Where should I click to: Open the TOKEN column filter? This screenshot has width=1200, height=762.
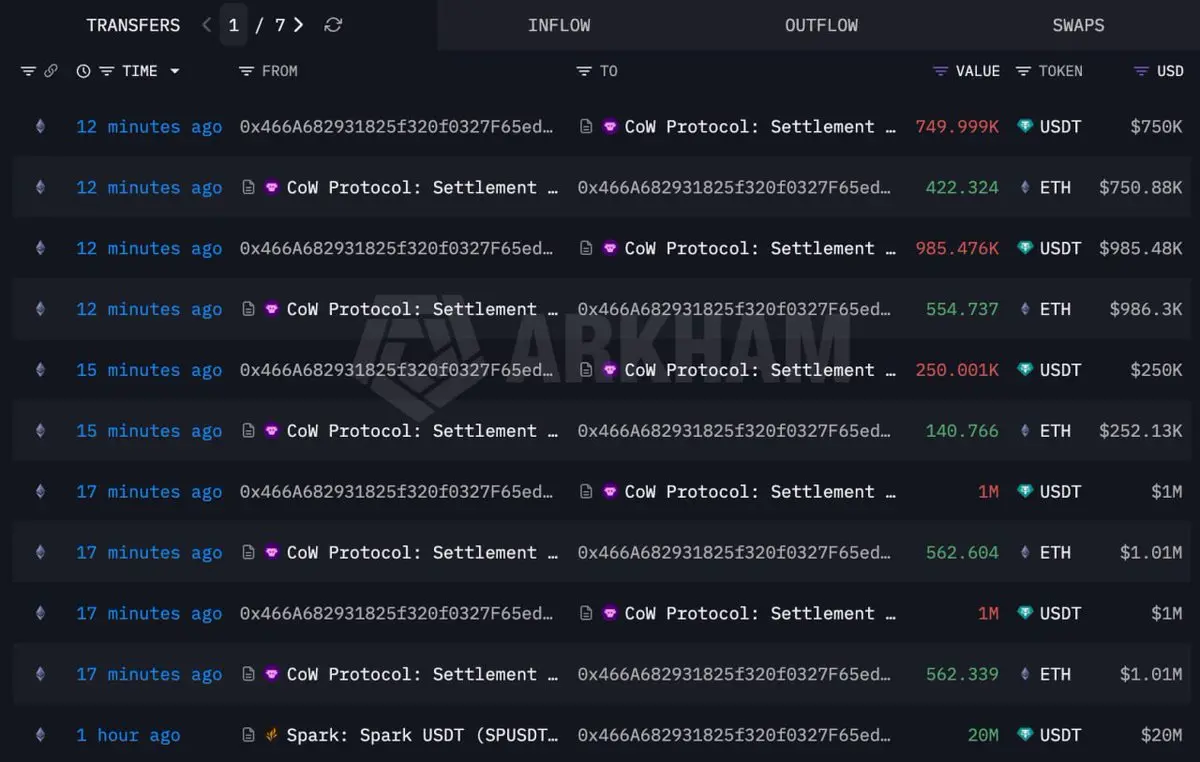pos(1023,71)
